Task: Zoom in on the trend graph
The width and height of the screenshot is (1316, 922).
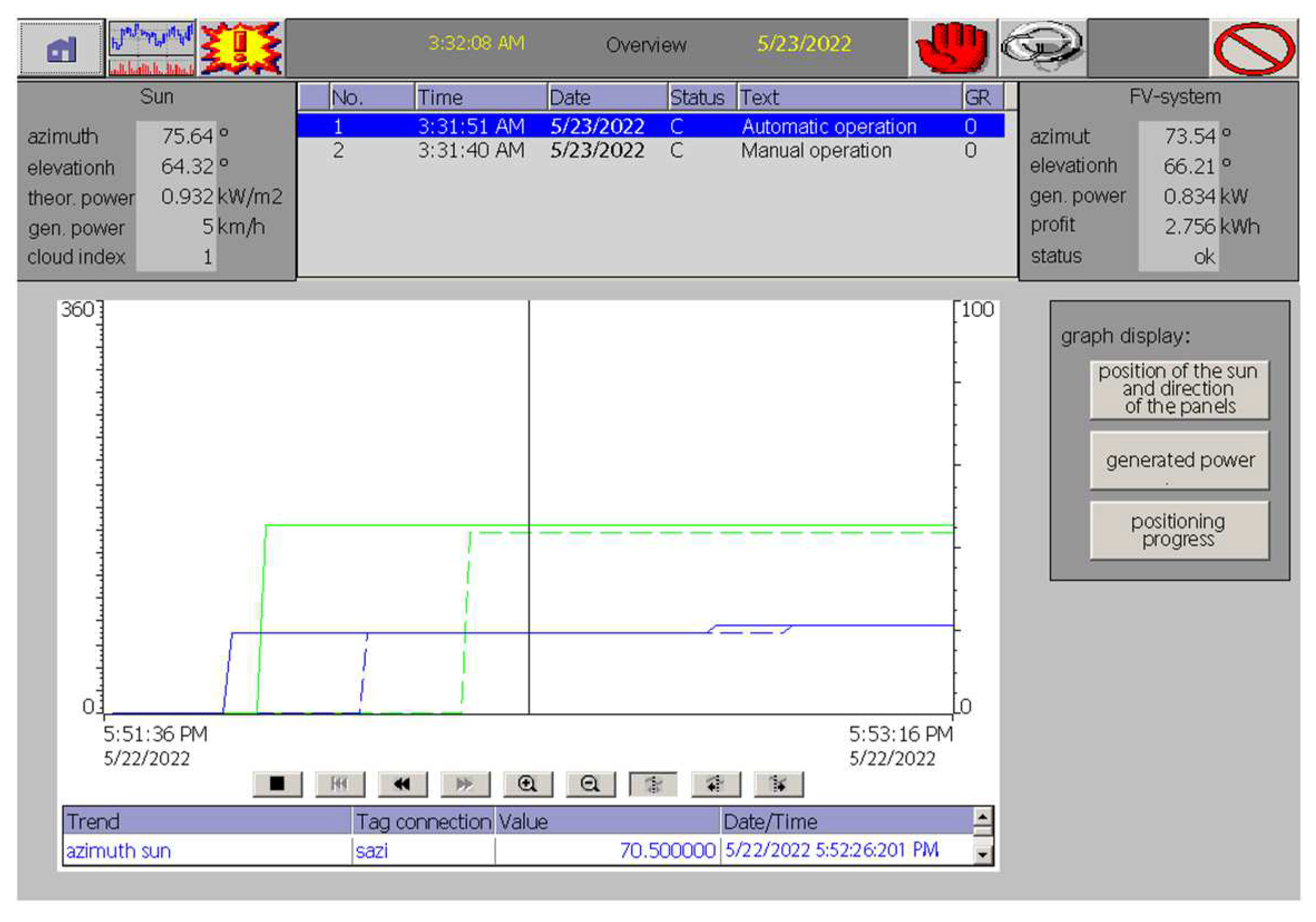Action: point(527,783)
